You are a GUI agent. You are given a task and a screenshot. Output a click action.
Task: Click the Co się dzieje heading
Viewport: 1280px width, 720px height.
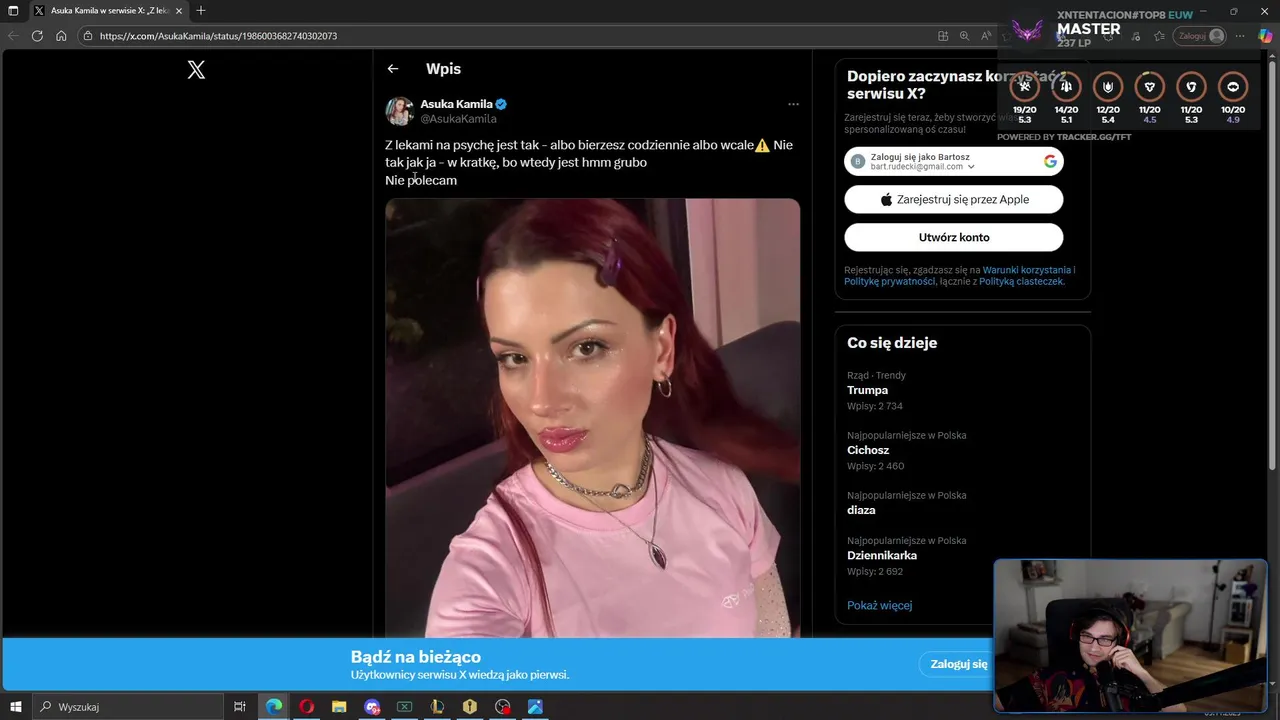click(x=892, y=343)
